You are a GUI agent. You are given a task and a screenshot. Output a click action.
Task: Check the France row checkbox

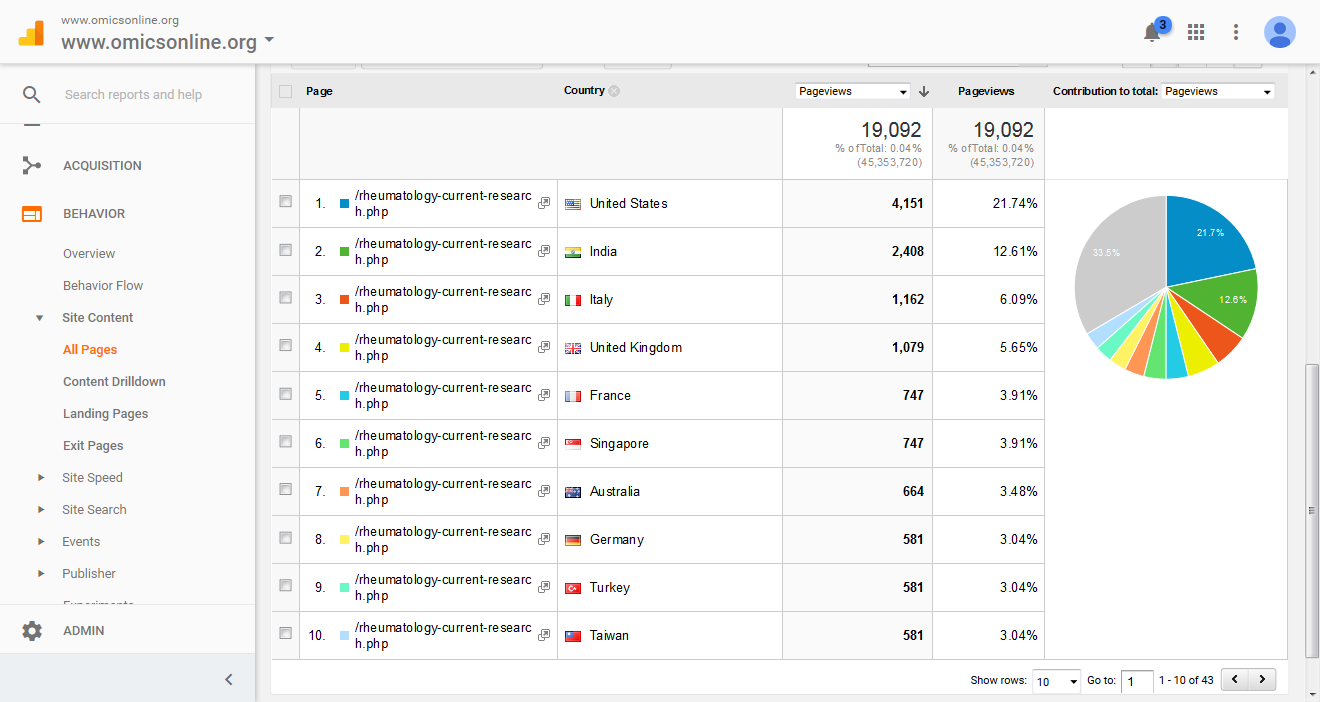(286, 393)
